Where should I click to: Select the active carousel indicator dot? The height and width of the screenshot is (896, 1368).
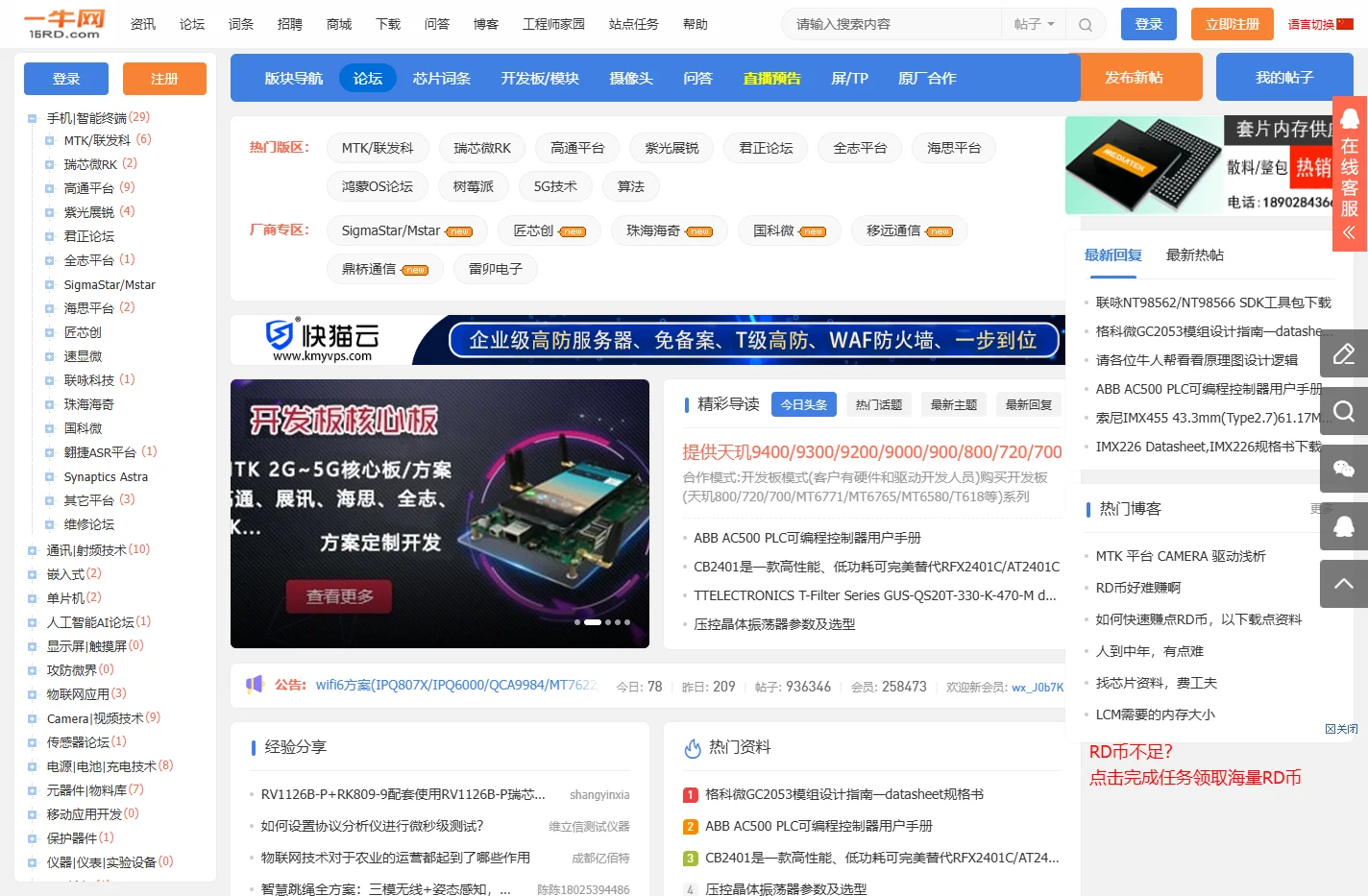coord(593,622)
